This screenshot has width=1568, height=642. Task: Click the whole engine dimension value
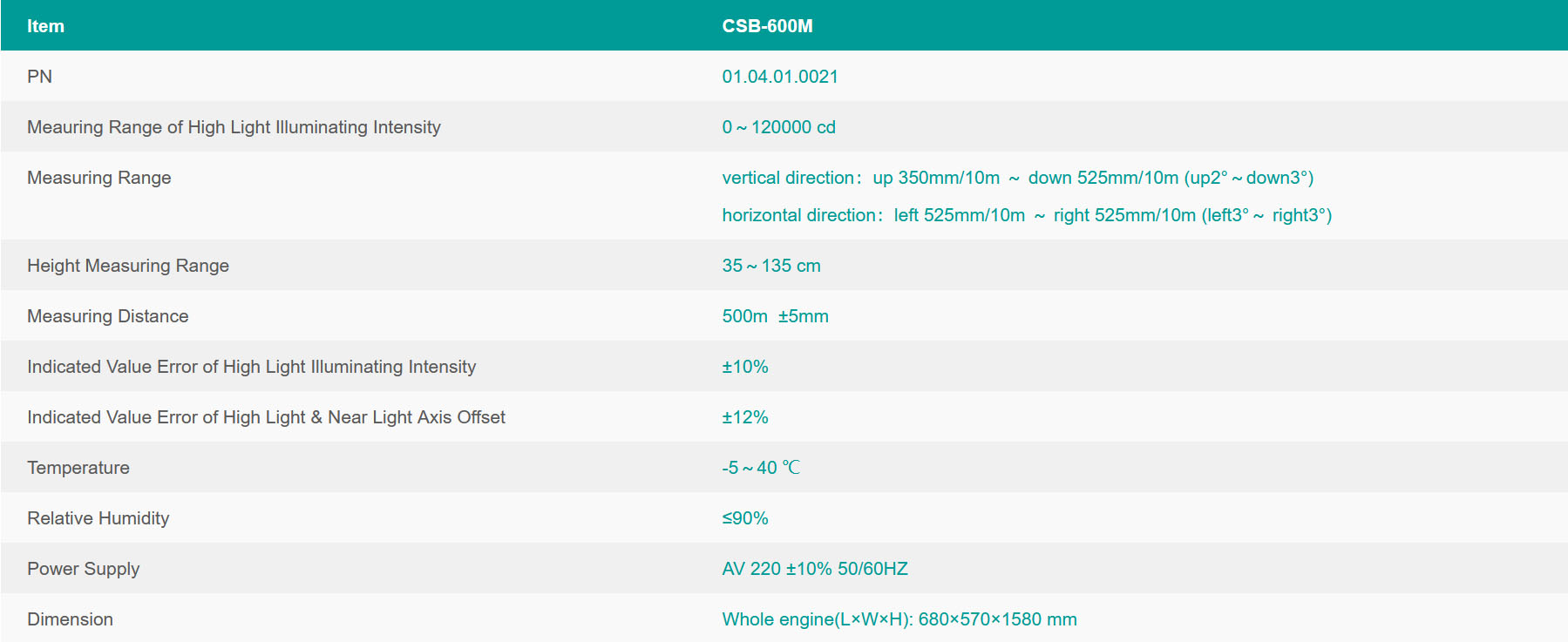pyautogui.click(x=899, y=619)
